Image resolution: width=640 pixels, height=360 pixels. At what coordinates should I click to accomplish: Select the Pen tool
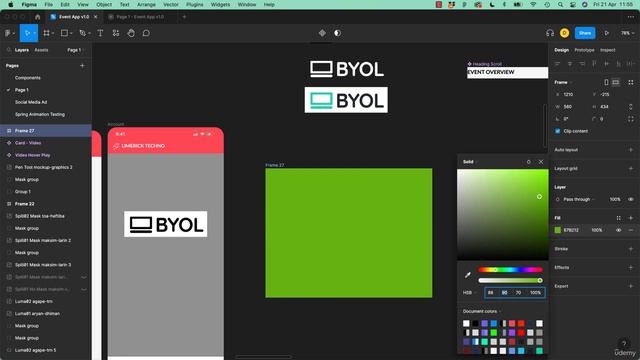(82, 33)
